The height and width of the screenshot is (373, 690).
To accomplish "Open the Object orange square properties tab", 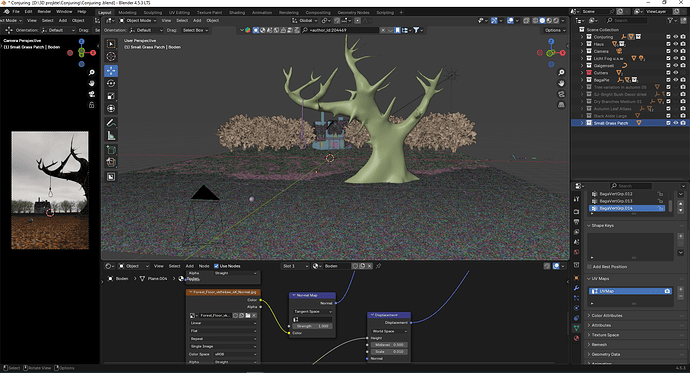I will point(576,278).
